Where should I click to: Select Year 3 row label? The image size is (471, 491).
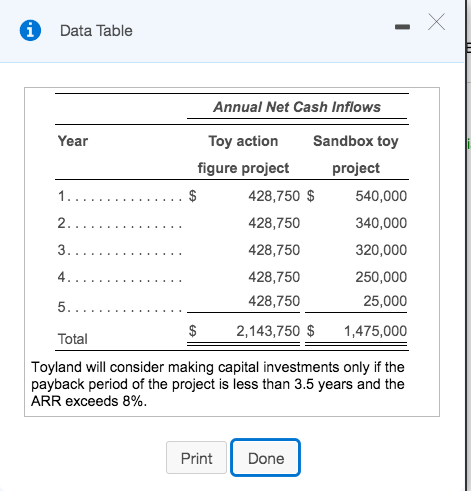coord(120,250)
